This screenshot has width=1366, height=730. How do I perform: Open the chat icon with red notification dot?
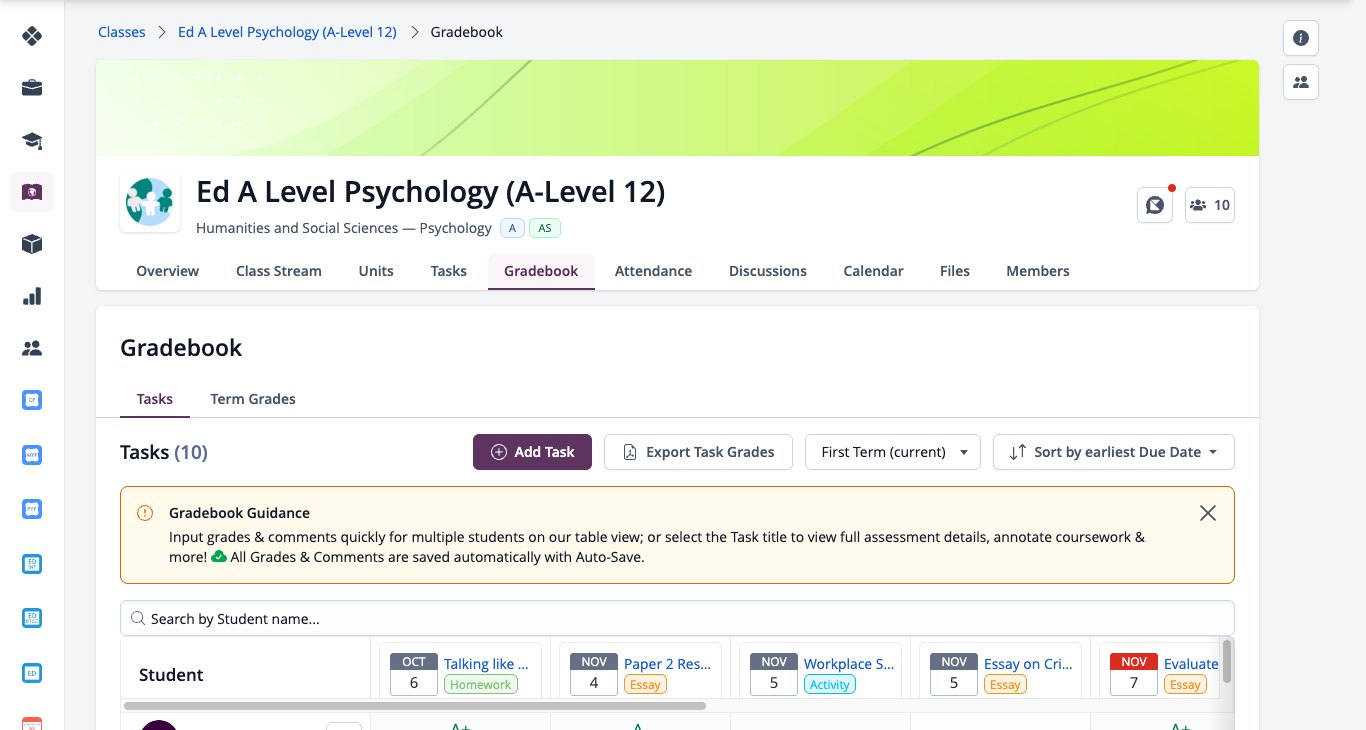[x=1155, y=205]
